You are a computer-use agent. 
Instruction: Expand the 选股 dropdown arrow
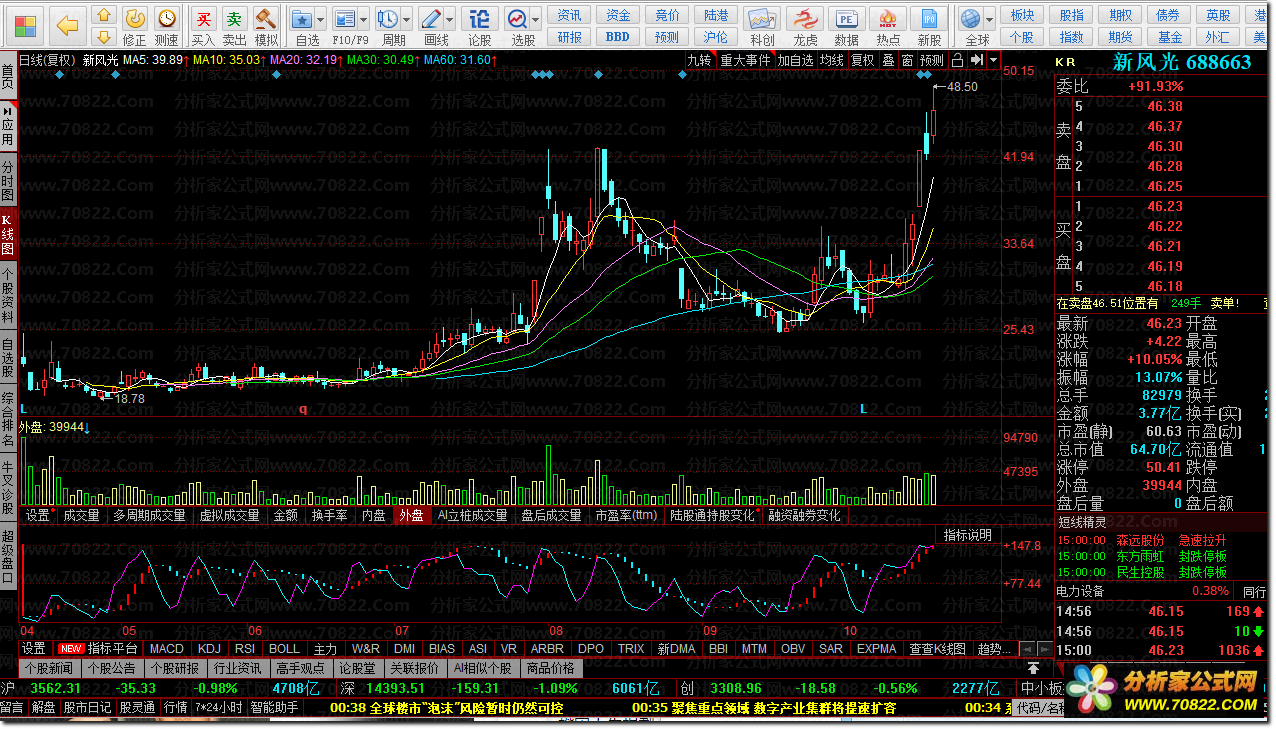[x=536, y=19]
